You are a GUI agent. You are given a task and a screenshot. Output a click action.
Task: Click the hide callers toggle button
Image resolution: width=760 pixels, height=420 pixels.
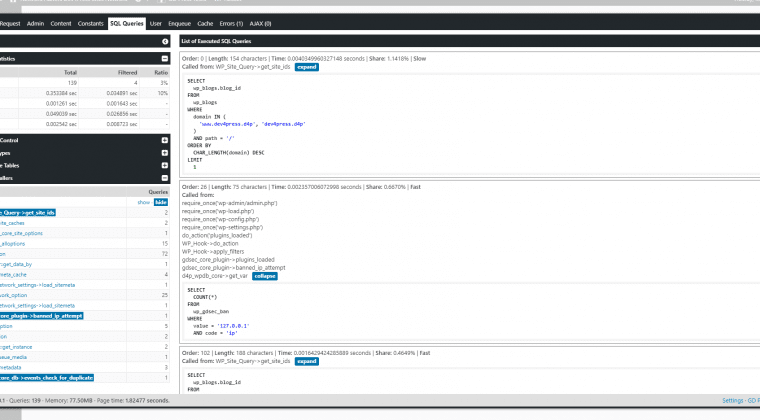tap(161, 202)
